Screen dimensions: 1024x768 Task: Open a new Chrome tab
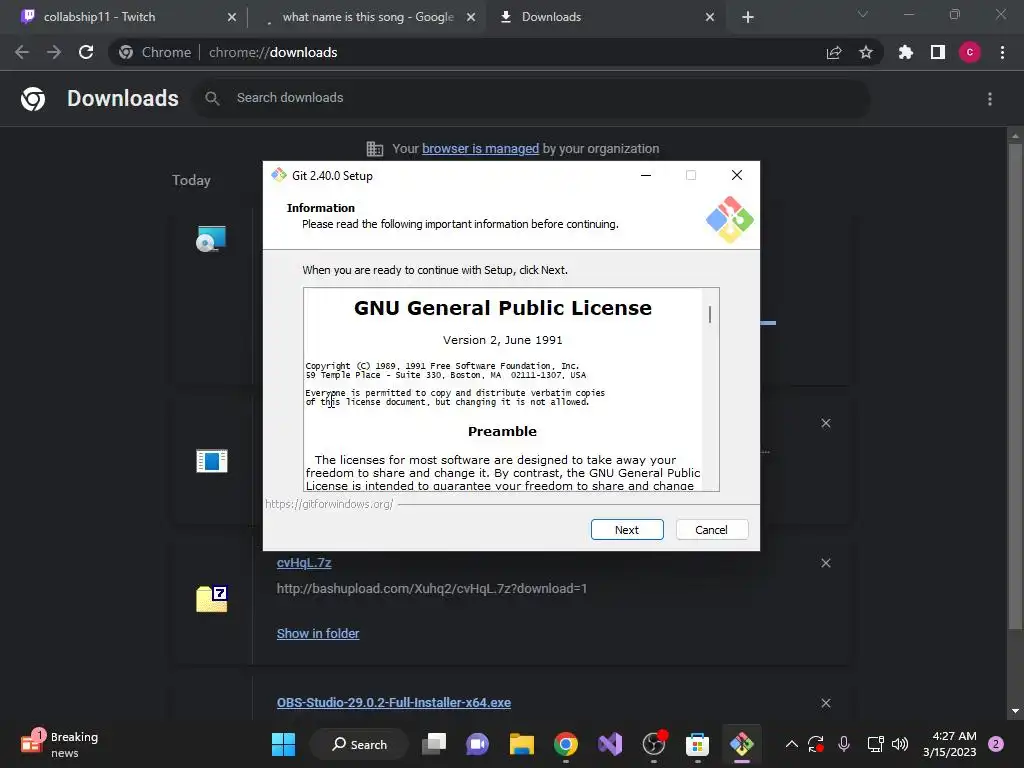[x=748, y=17]
